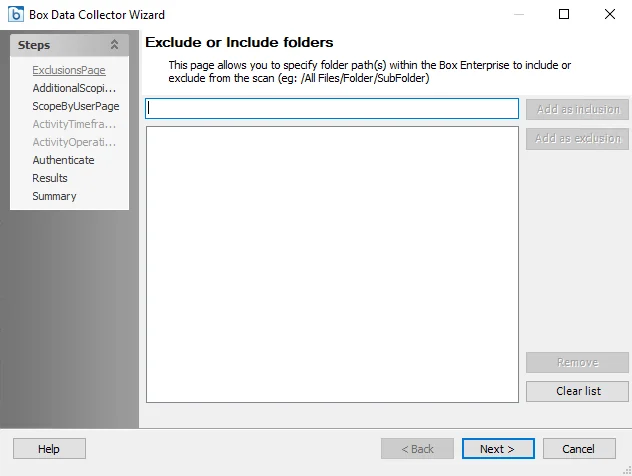This screenshot has width=632, height=476.
Task: Click the Box app icon in title bar
Action: click(16, 15)
